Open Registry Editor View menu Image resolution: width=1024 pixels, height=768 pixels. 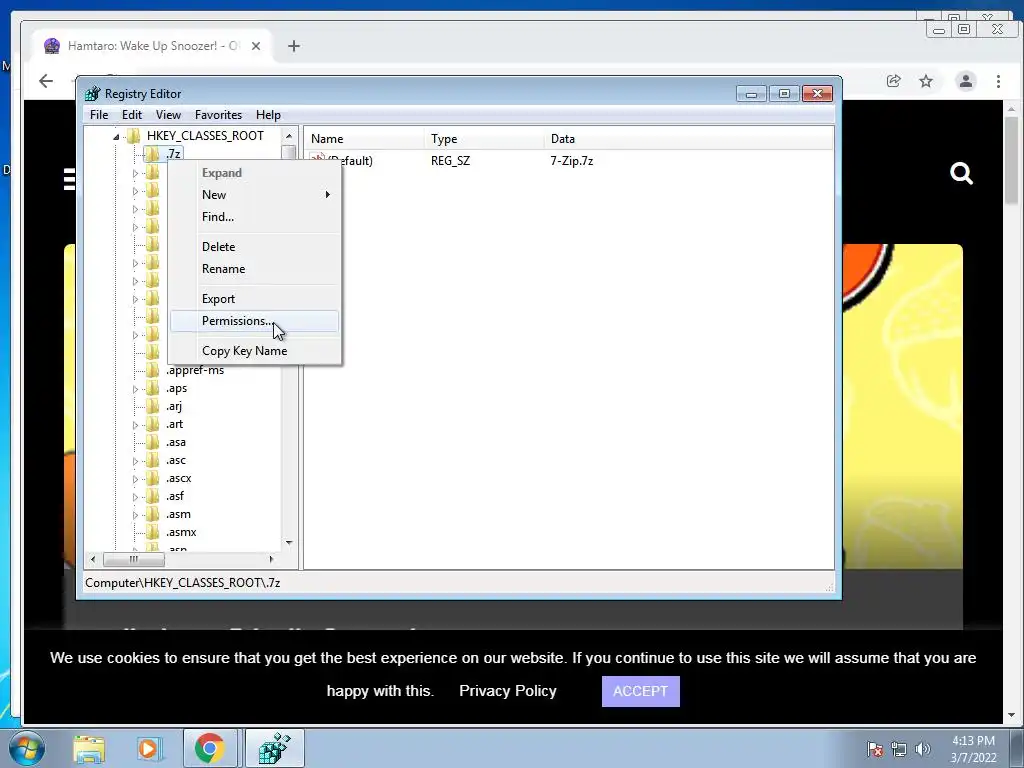point(168,115)
